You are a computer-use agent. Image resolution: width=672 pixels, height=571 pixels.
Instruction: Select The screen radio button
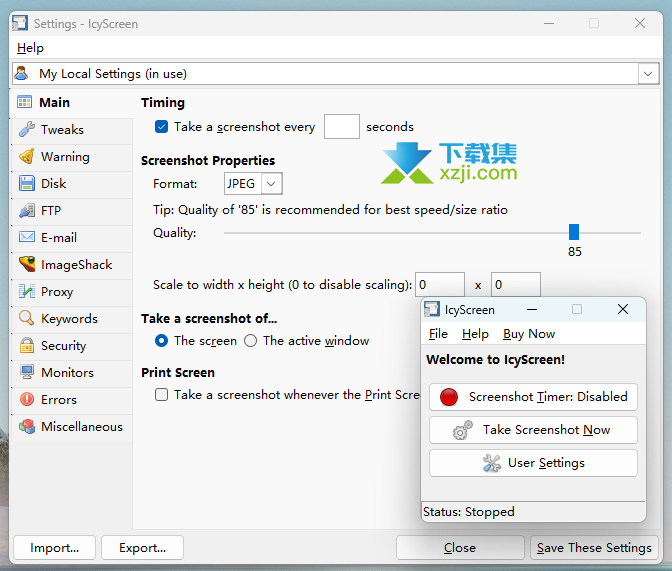(161, 341)
